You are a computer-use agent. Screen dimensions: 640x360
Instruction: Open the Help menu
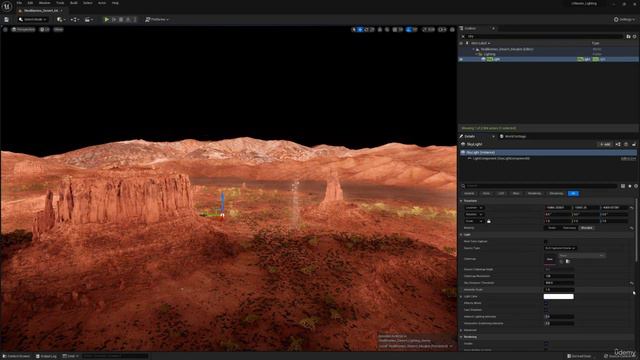pos(115,3)
